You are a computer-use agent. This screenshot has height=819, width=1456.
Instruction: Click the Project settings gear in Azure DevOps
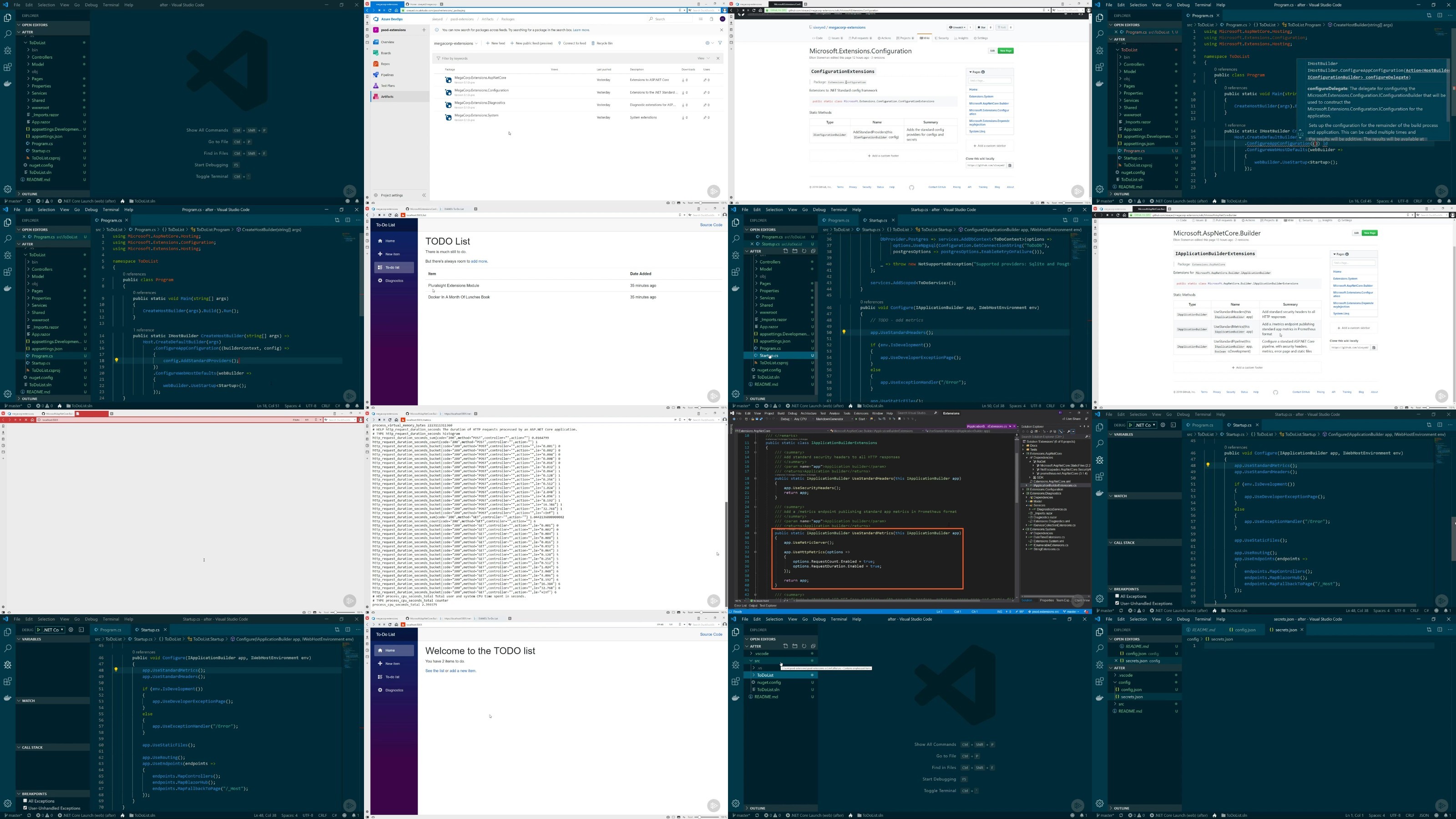(375, 195)
